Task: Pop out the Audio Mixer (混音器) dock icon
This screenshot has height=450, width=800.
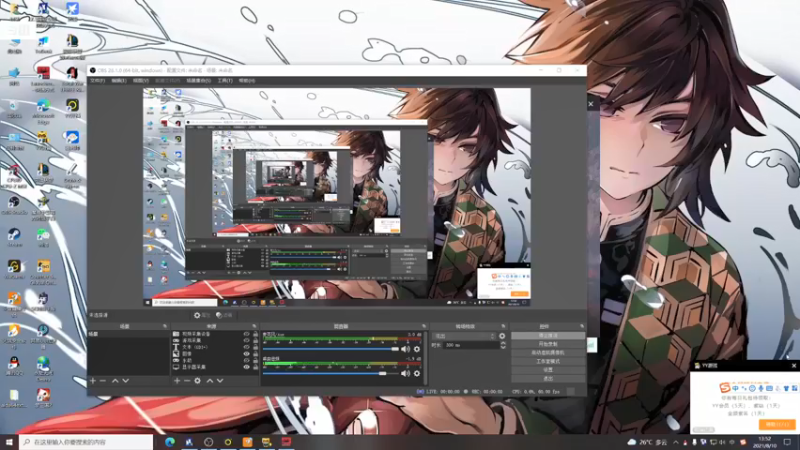Action: (424, 326)
